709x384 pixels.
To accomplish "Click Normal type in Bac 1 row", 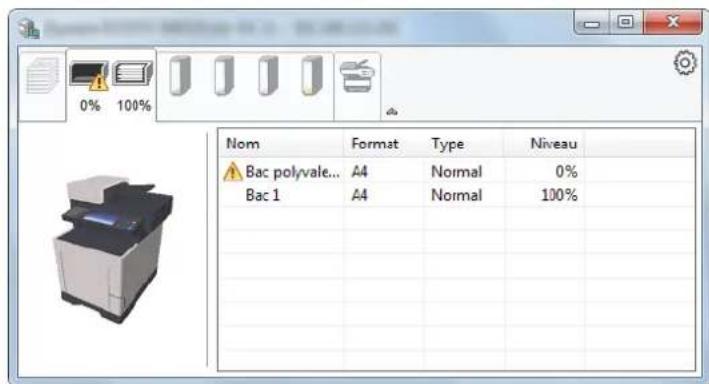I will click(x=457, y=195).
